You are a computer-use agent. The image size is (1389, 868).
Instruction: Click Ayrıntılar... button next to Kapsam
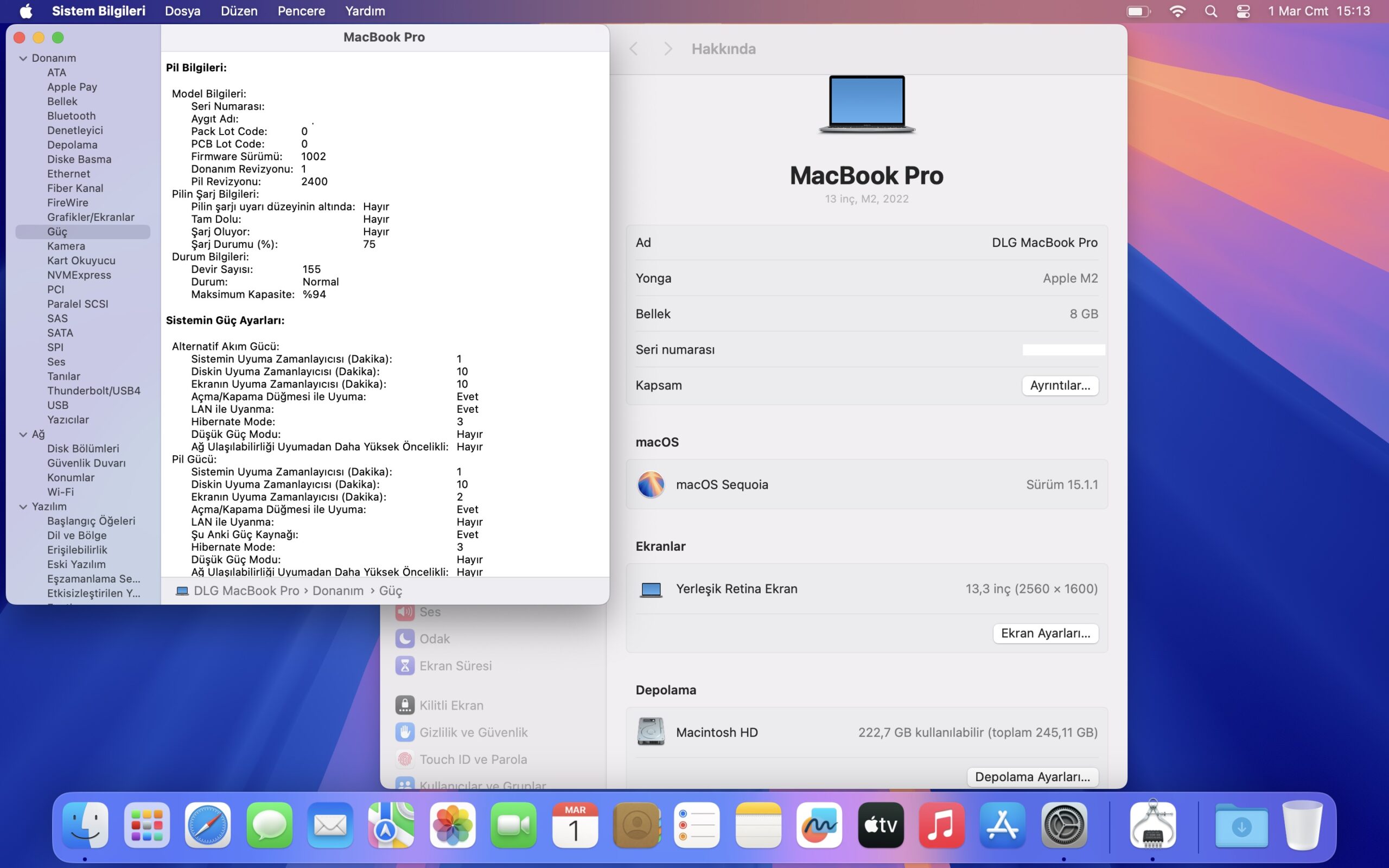coord(1060,385)
